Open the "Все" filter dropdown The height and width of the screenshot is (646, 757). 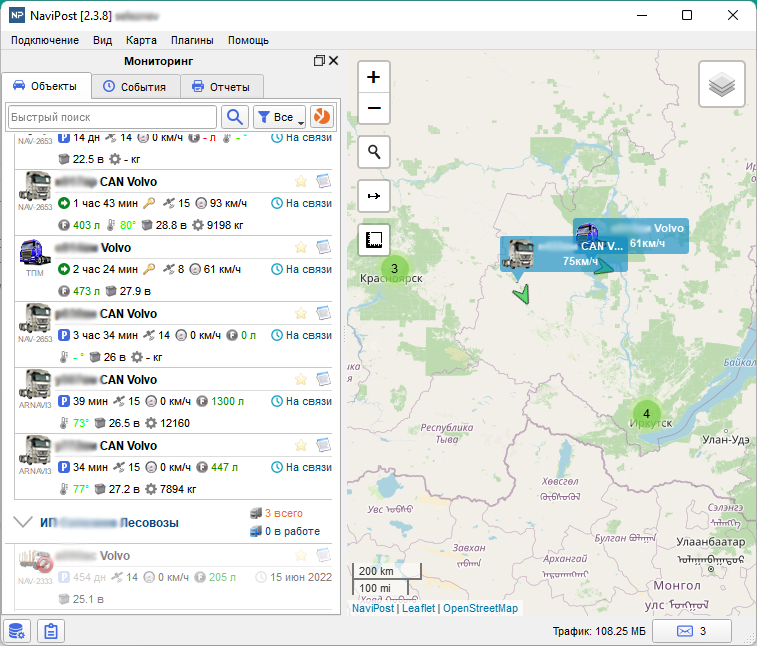279,117
